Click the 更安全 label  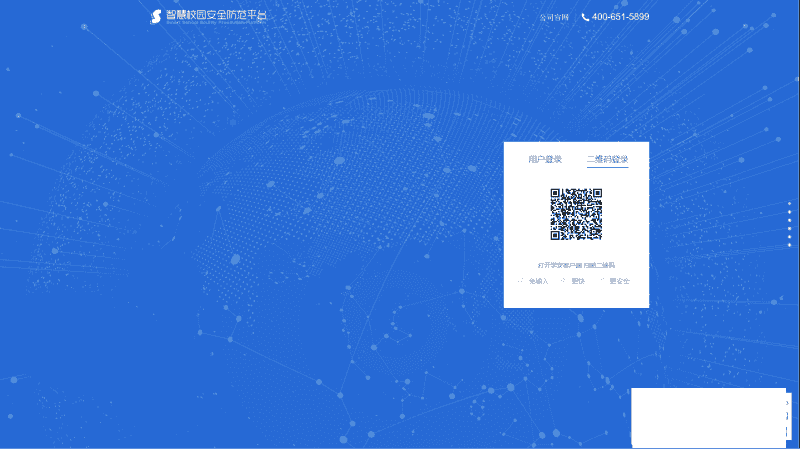(x=619, y=281)
